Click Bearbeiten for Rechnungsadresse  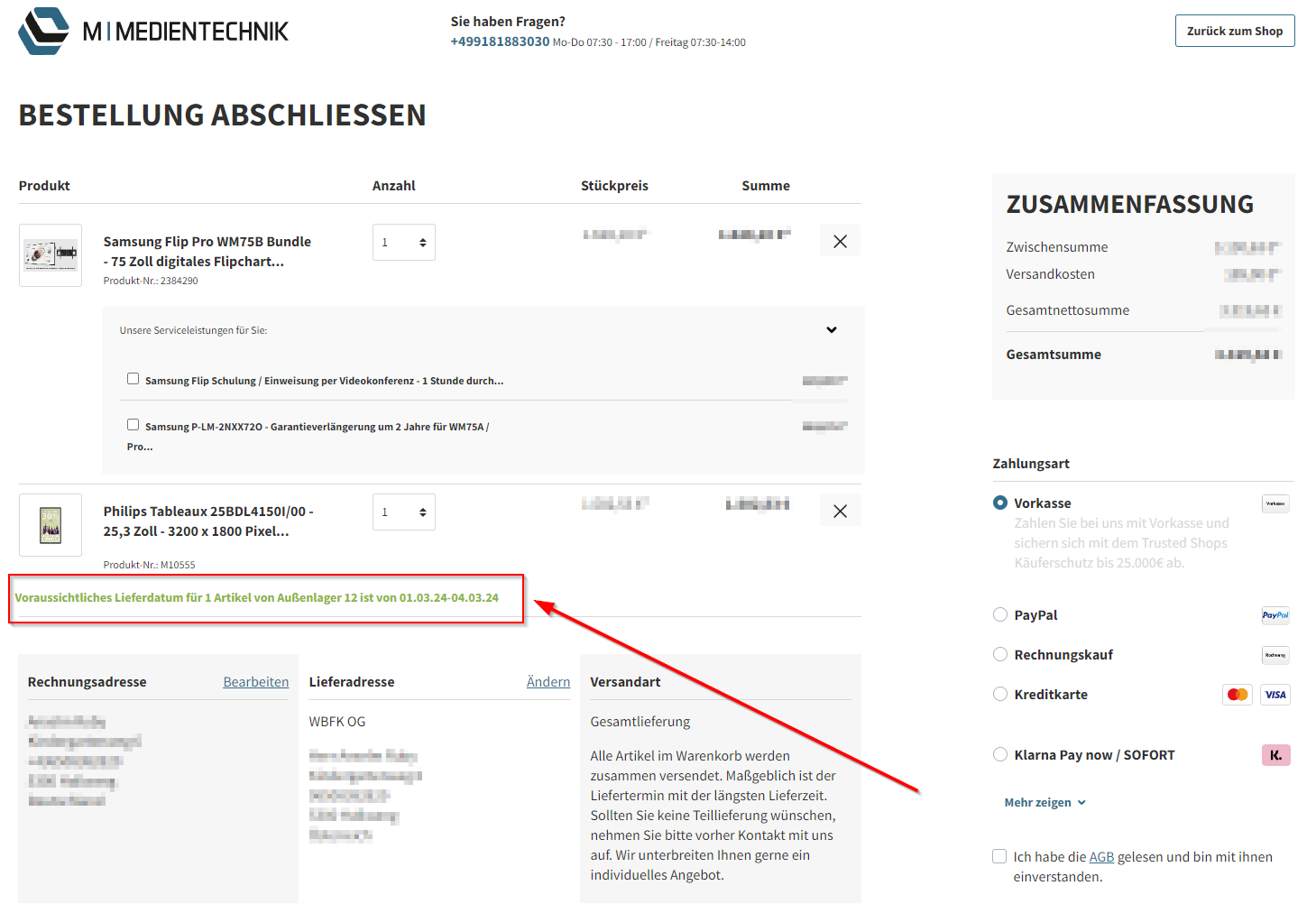point(256,682)
